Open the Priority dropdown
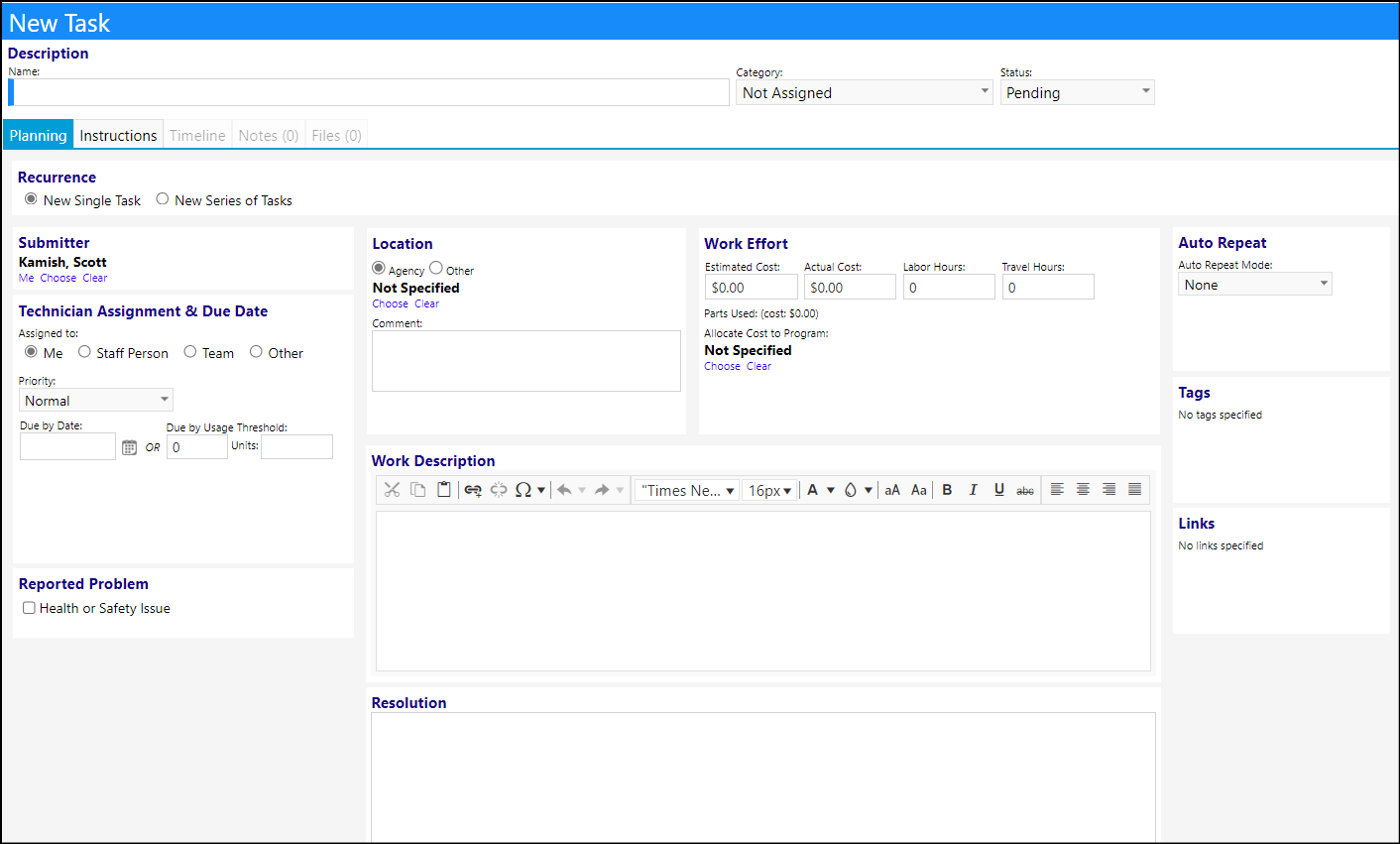This screenshot has width=1400, height=844. (x=96, y=400)
